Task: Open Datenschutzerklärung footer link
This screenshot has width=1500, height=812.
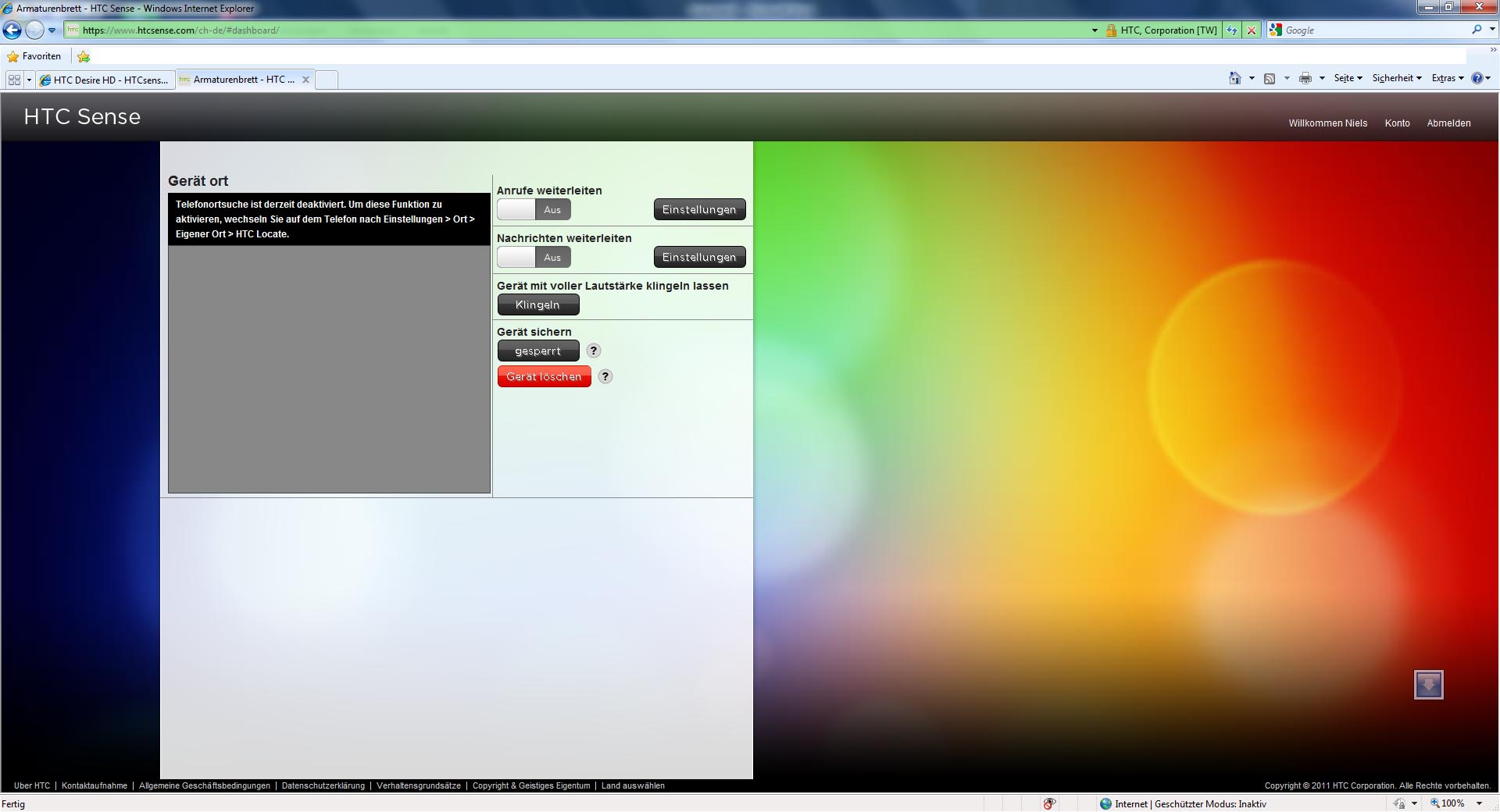Action: pos(323,786)
